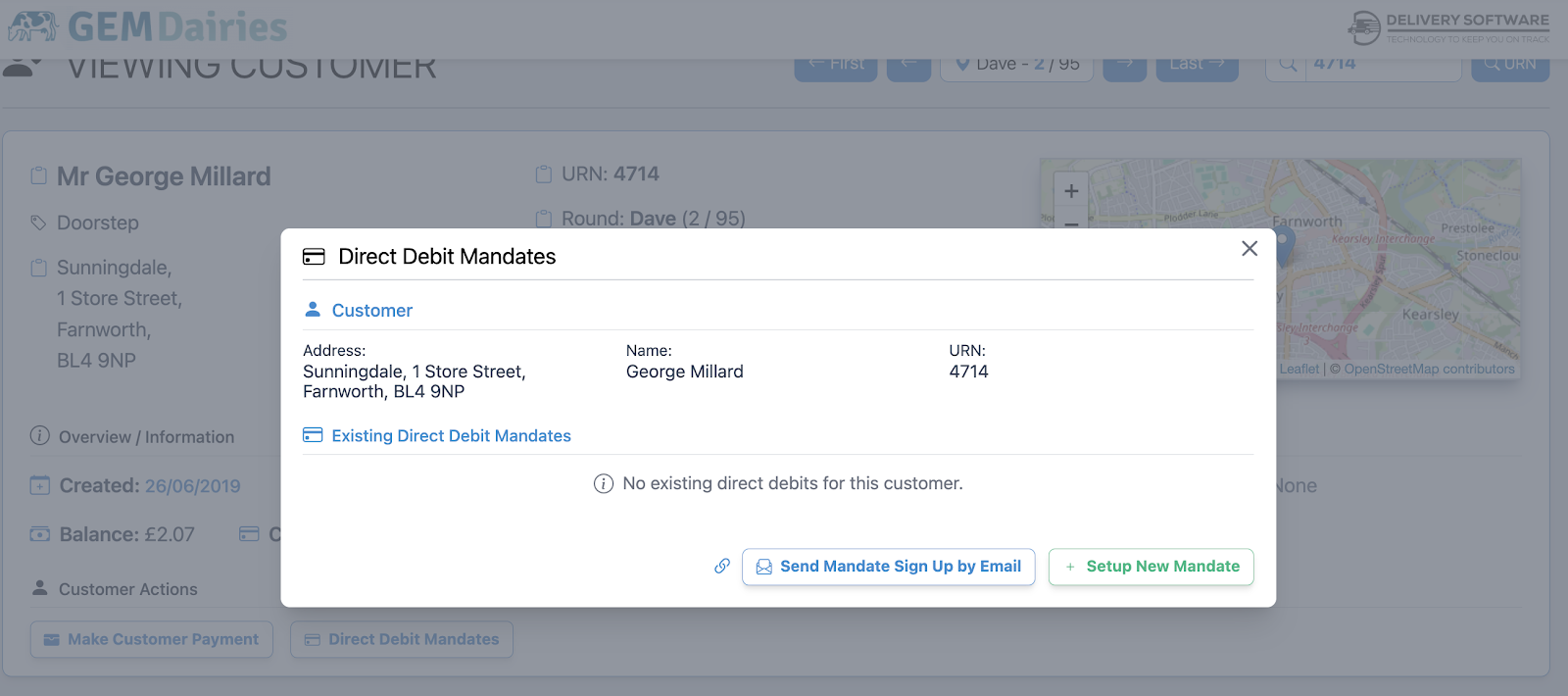
Task: Click Make Customer Payment button
Action: (x=152, y=639)
